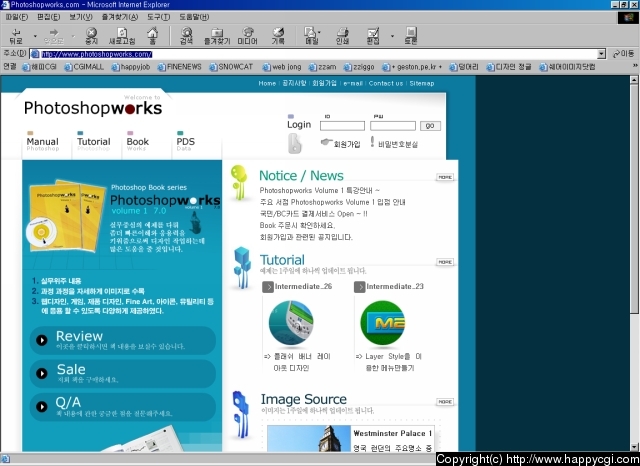Click the Contact us header link
The width and height of the screenshot is (640, 466).
point(386,83)
